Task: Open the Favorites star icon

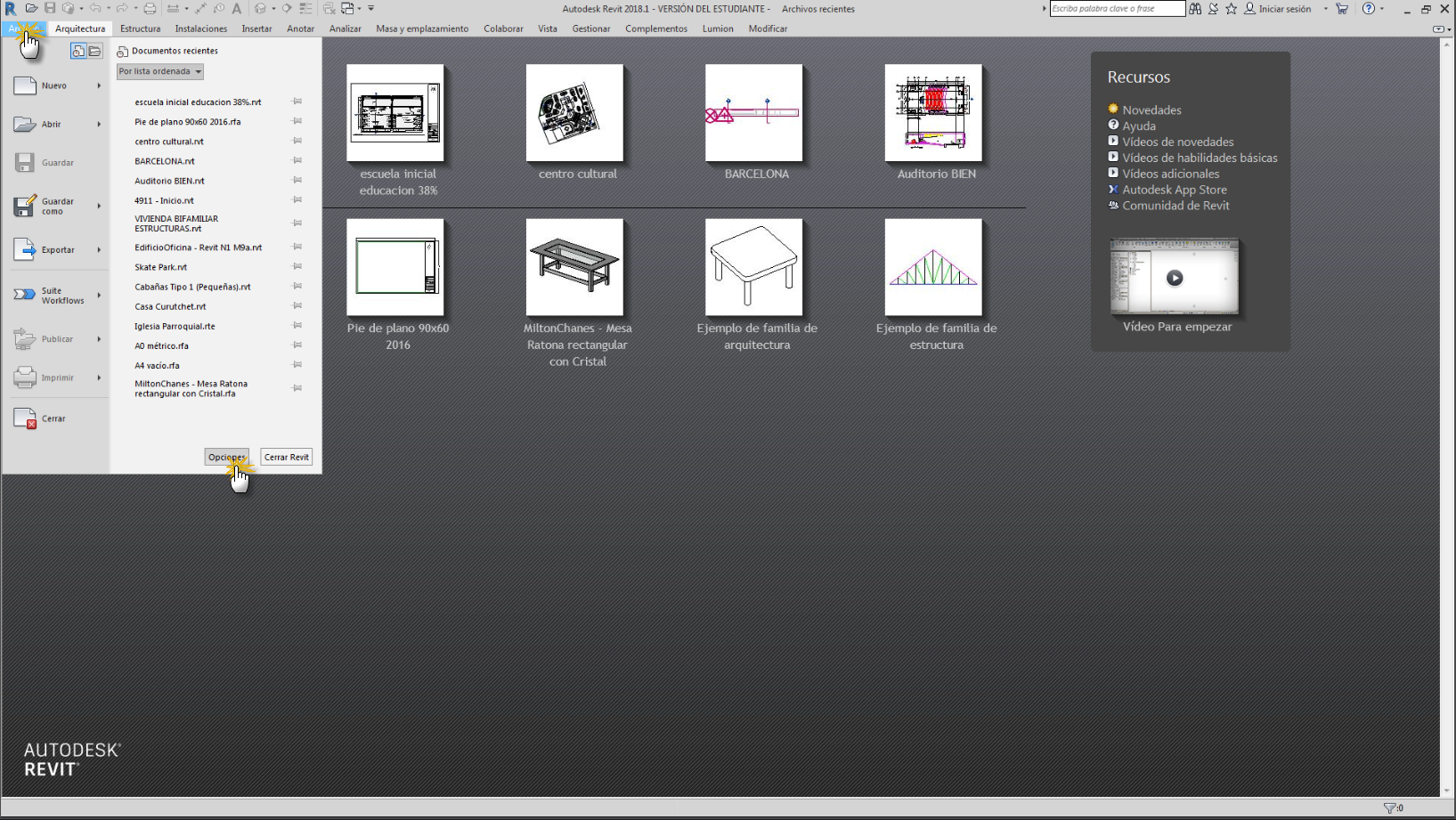Action: pos(1232,8)
